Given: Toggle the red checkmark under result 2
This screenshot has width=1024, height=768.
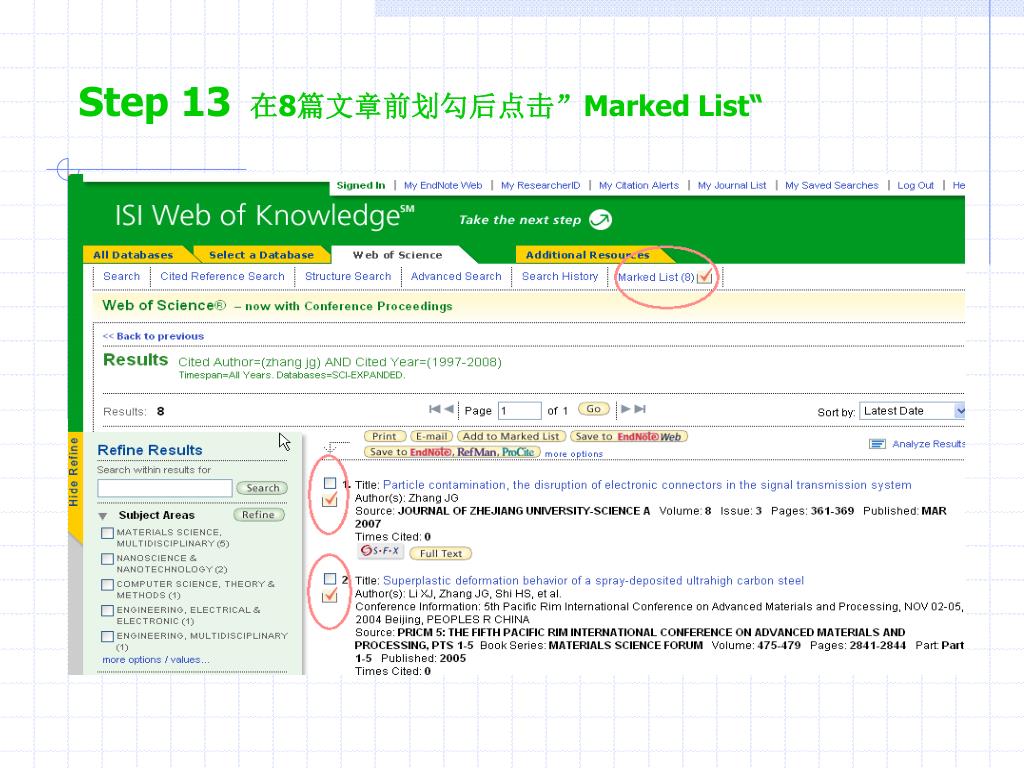Looking at the screenshot, I should pos(330,595).
